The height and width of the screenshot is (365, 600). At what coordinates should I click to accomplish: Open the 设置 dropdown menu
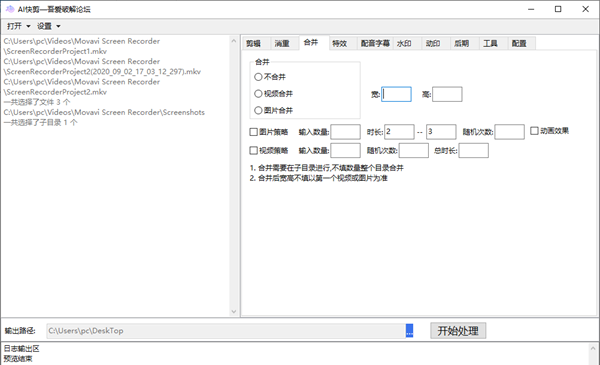49,26
